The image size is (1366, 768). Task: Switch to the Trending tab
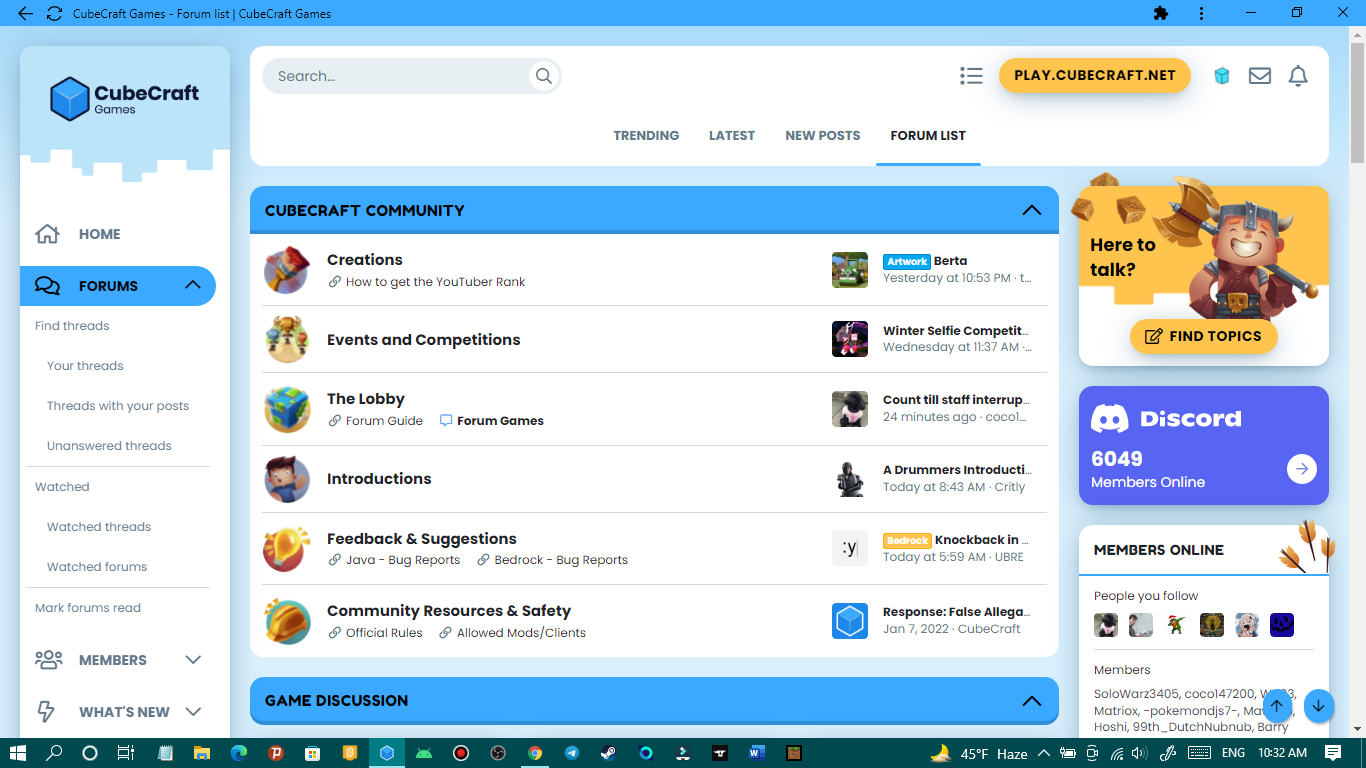(646, 135)
